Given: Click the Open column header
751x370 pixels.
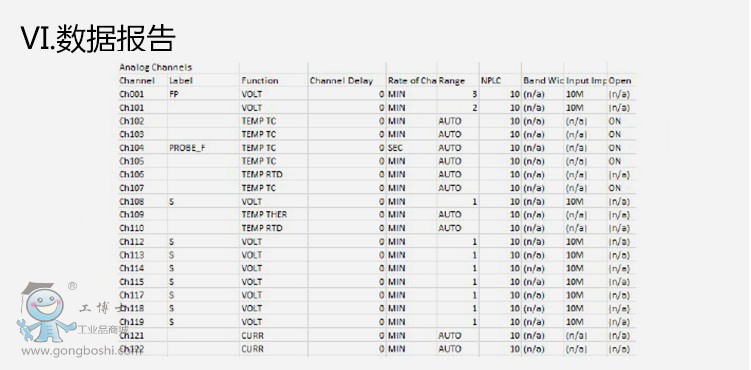Looking at the screenshot, I should pos(620,81).
